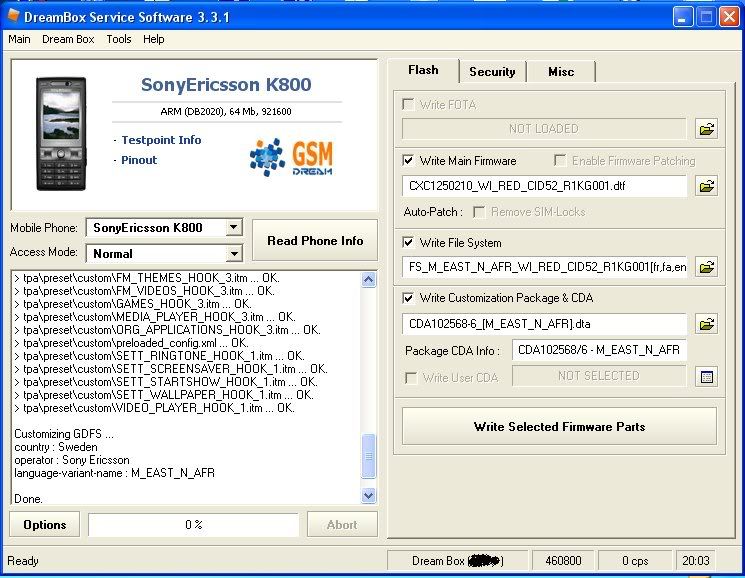Click status bar Dream Box panel

pyautogui.click(x=458, y=561)
